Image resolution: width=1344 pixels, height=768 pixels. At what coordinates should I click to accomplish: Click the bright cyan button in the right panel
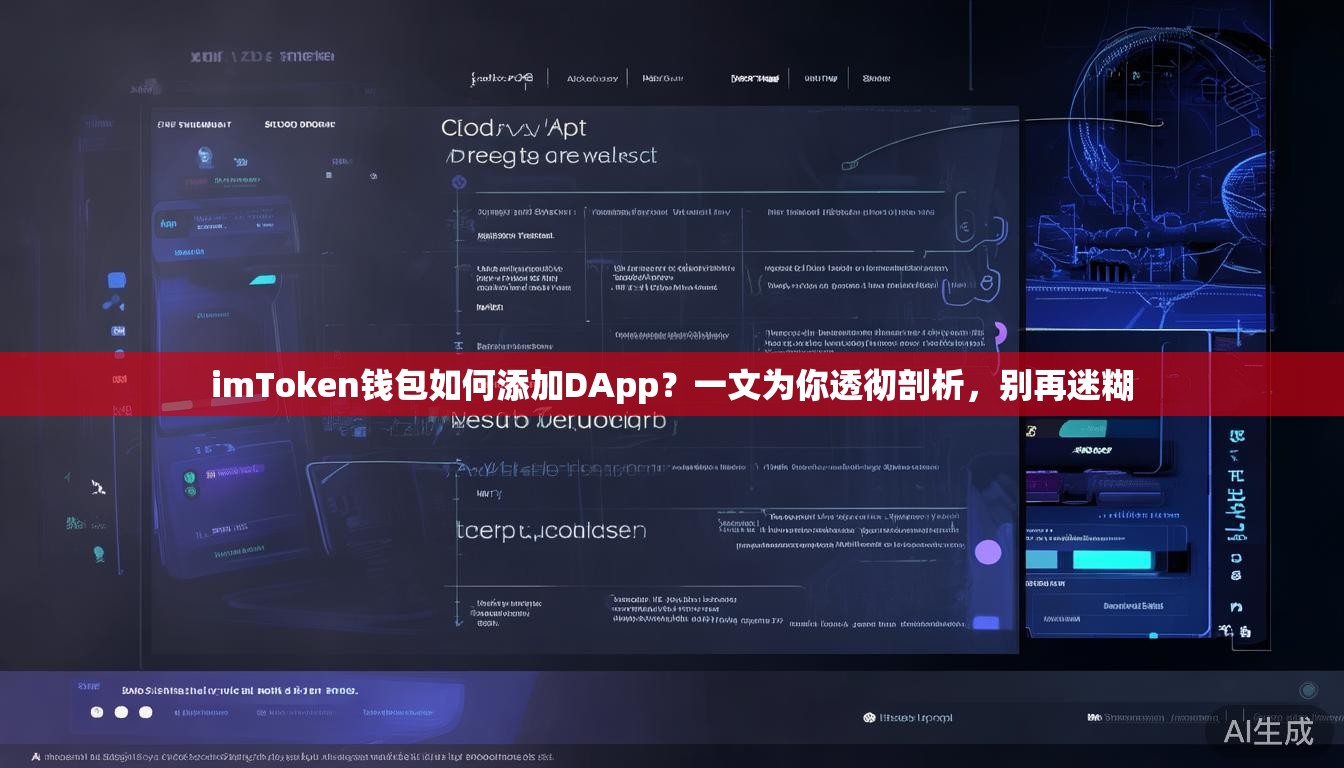1113,559
